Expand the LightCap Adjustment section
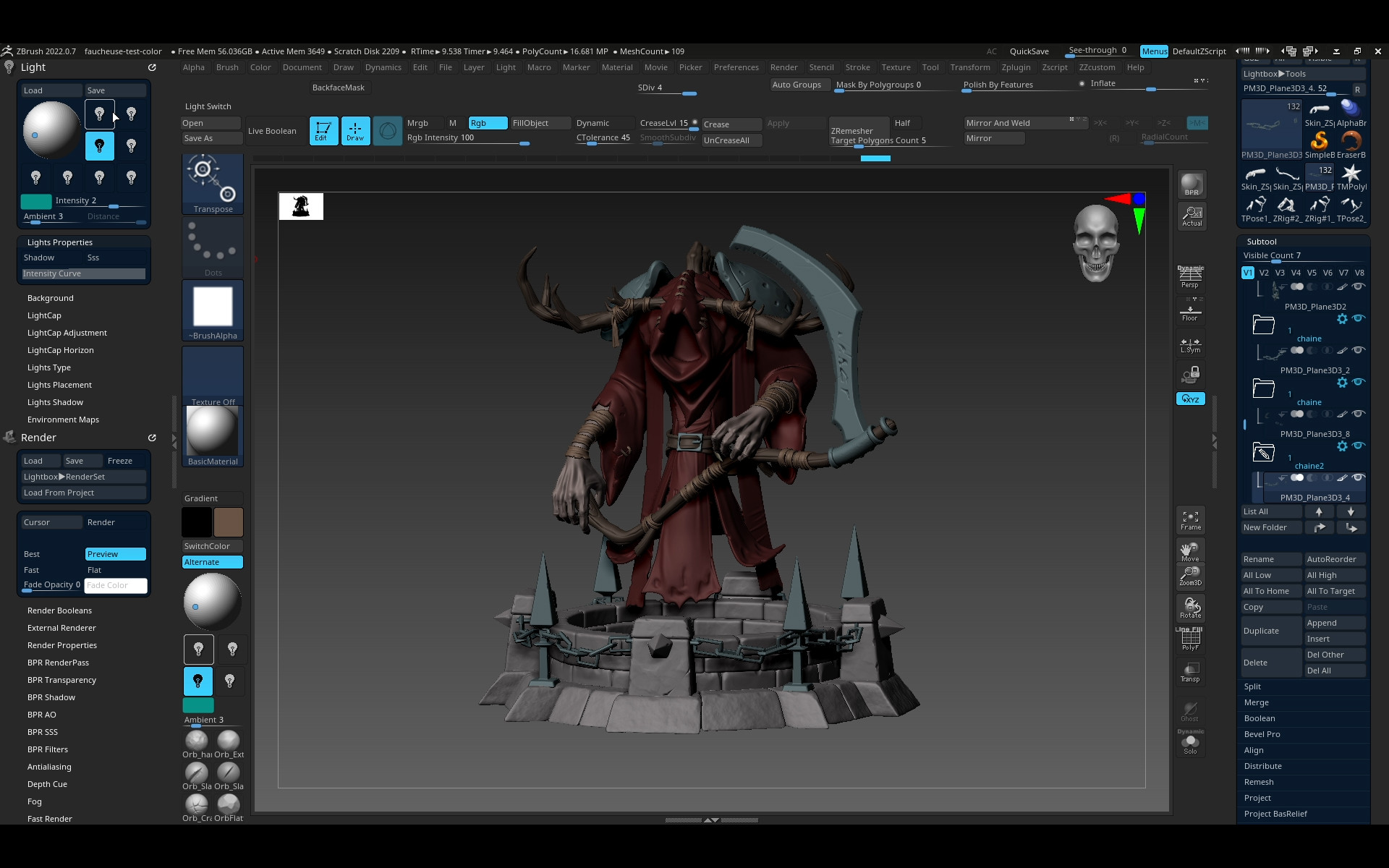The image size is (1389, 868). (67, 333)
